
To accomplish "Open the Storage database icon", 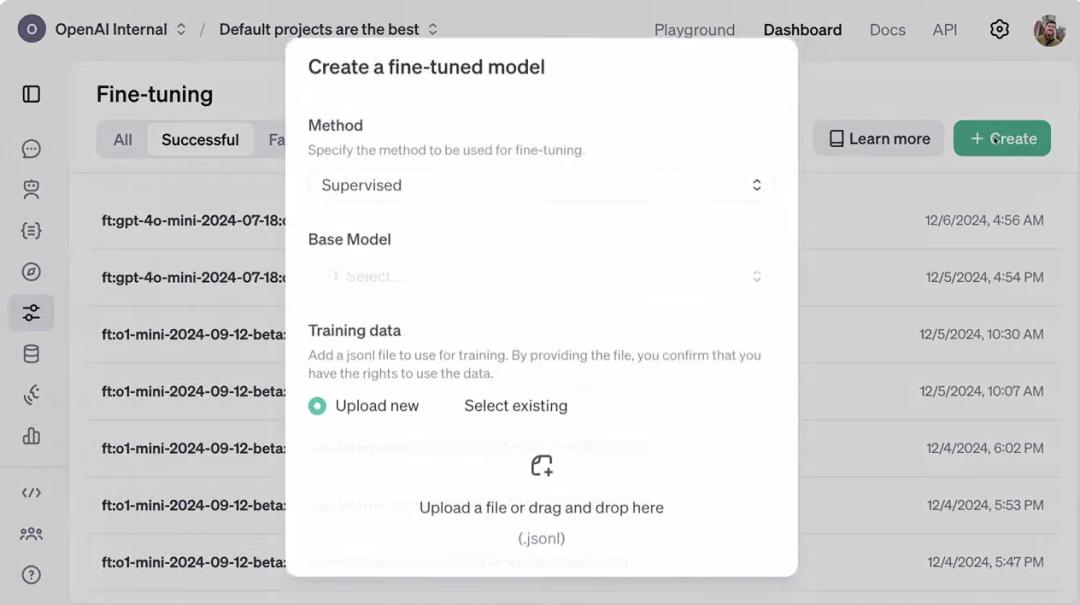I will [x=31, y=354].
